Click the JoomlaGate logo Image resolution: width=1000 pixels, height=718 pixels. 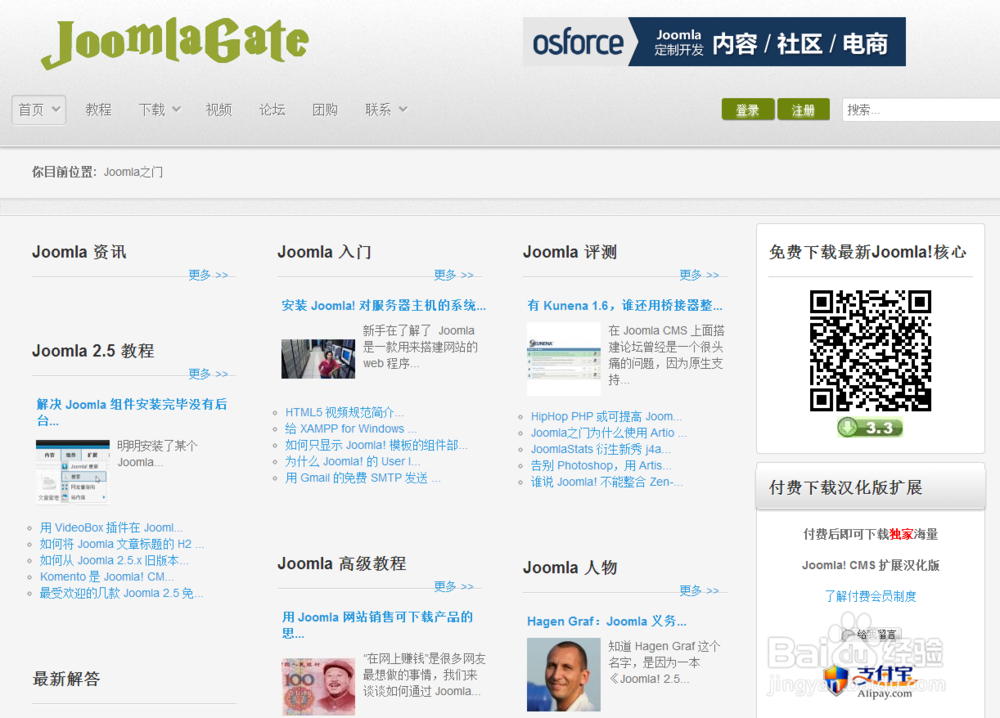[x=175, y=42]
